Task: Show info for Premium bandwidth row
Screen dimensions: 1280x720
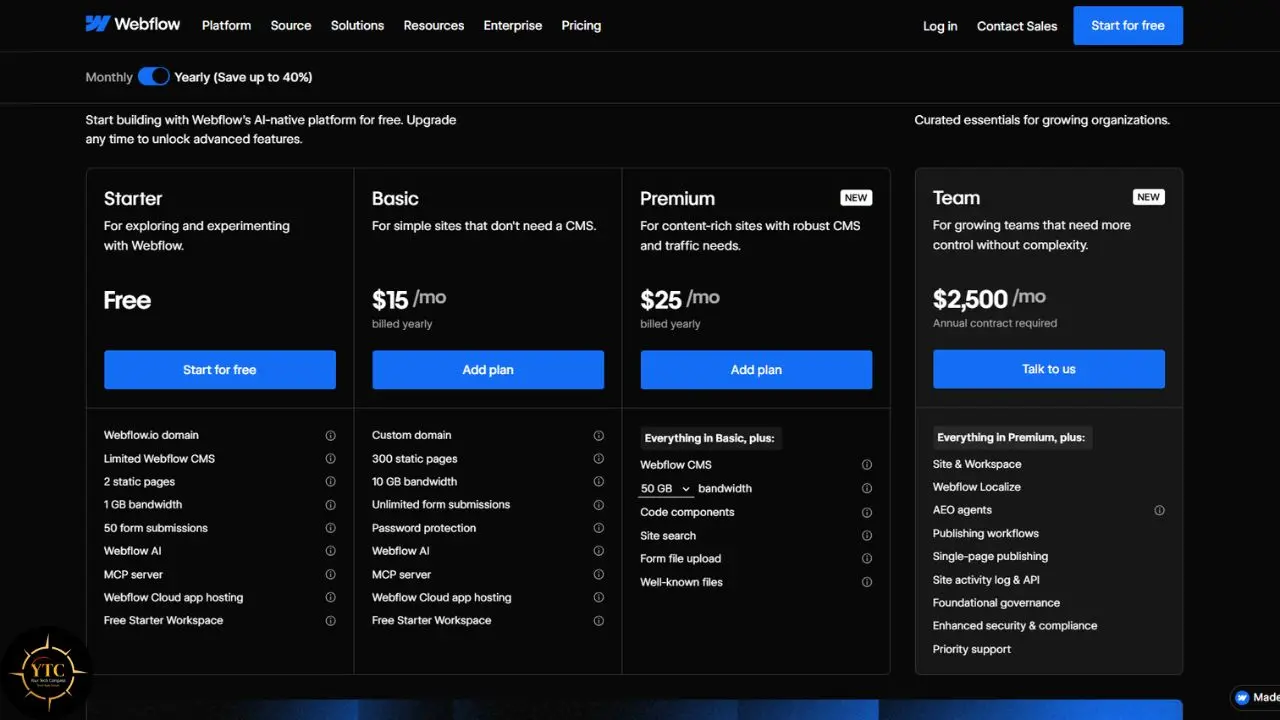Action: click(x=866, y=489)
